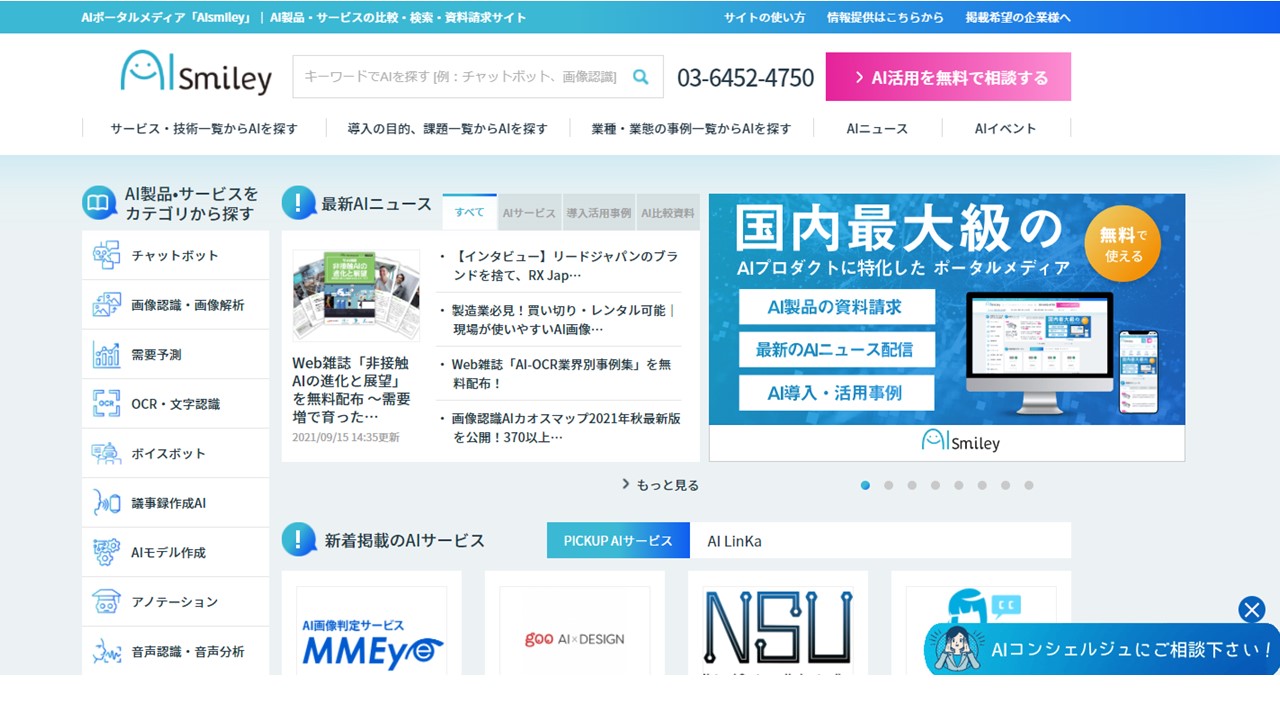Open the 導入の目的、課題一覧からAIを探す menu

tap(447, 128)
